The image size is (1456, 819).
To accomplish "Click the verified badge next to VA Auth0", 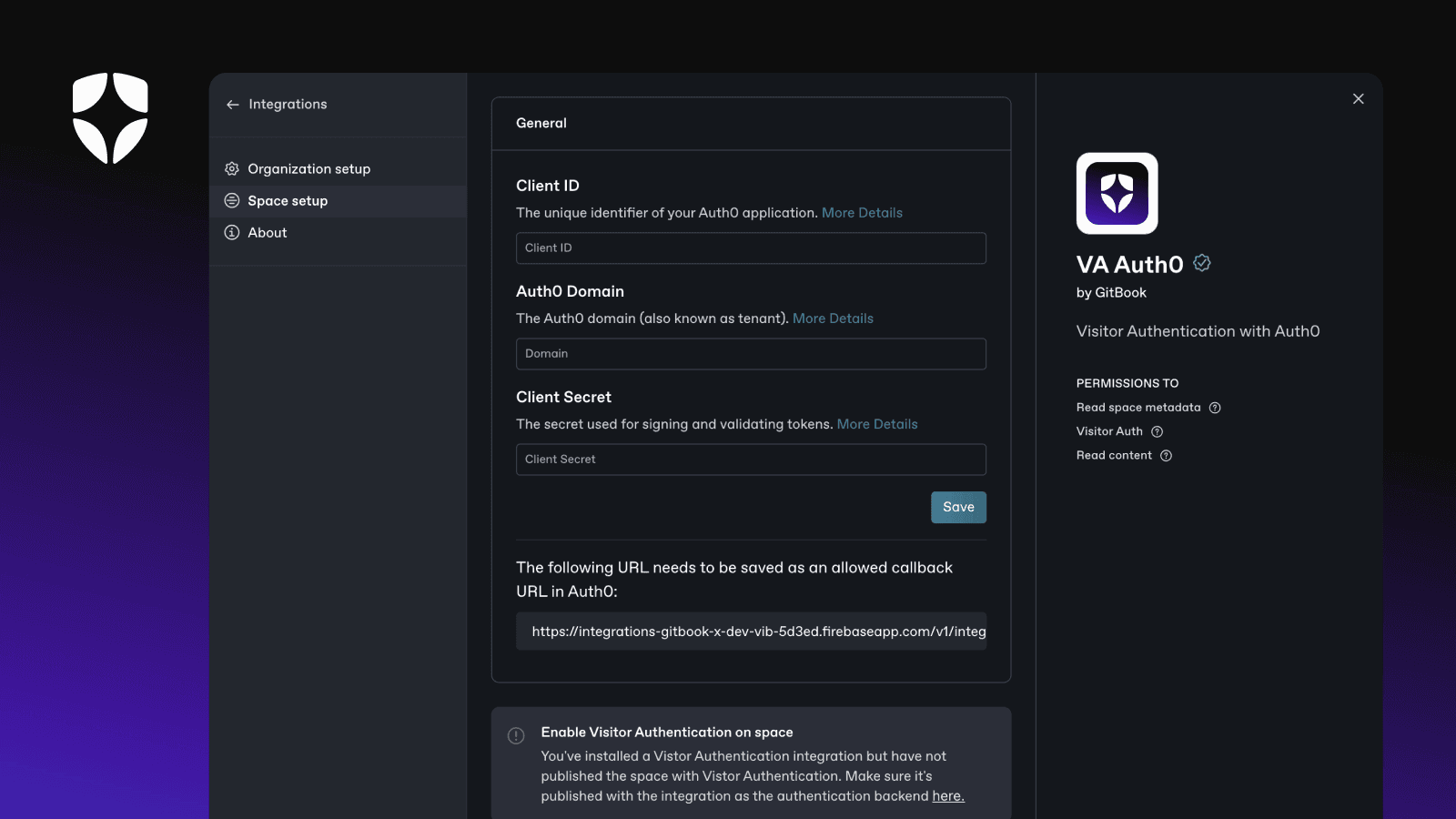I will tap(1202, 263).
